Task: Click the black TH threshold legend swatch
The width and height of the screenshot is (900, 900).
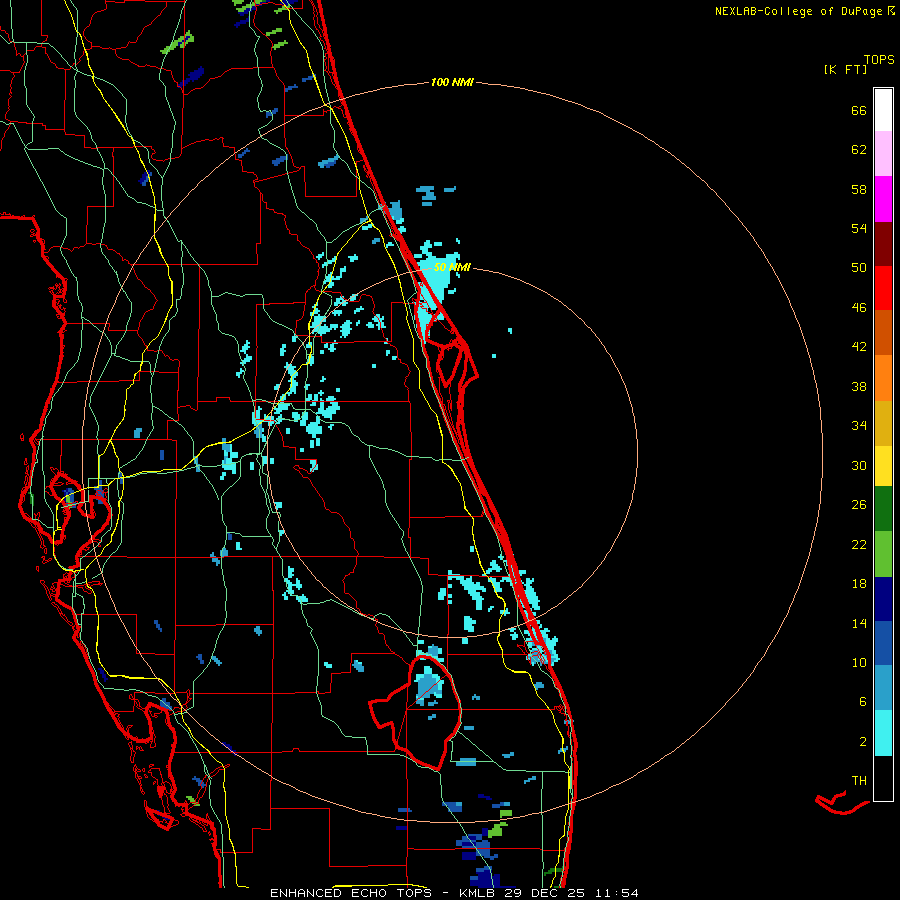Action: pyautogui.click(x=883, y=778)
